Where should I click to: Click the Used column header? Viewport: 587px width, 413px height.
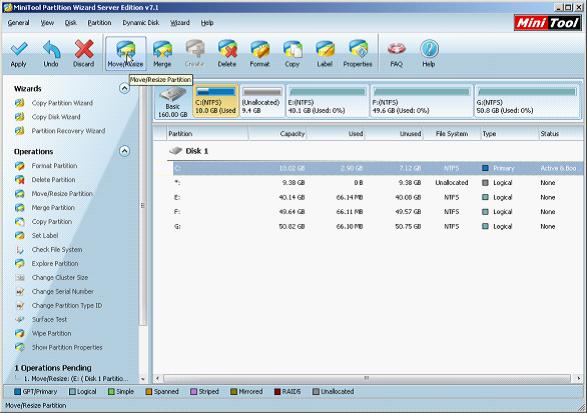pos(336,134)
